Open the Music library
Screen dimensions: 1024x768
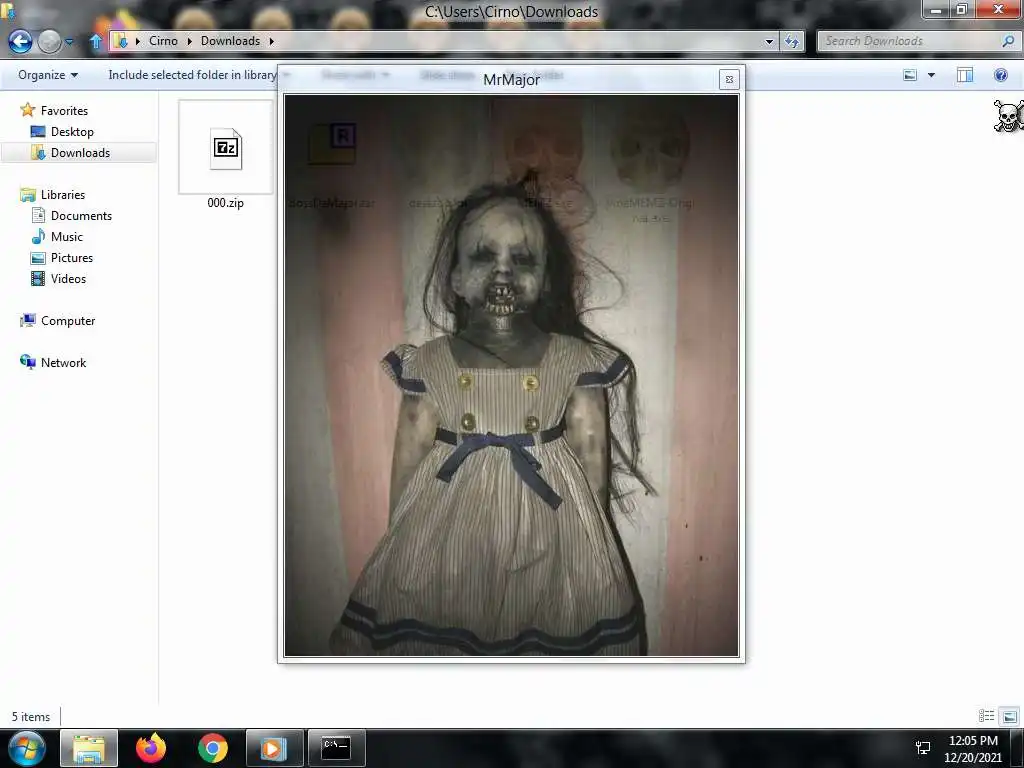(x=67, y=236)
